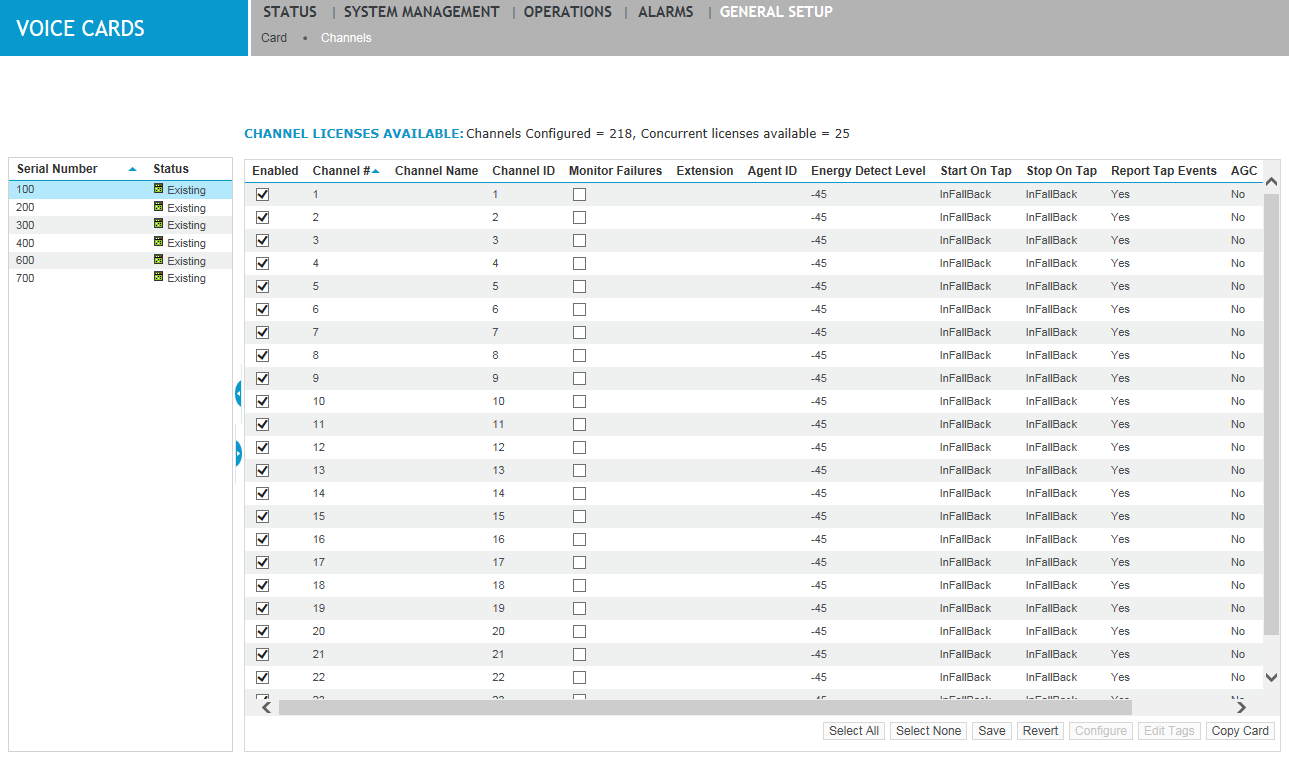This screenshot has height=760, width=1289.
Task: Open the System Management menu
Action: [x=421, y=12]
